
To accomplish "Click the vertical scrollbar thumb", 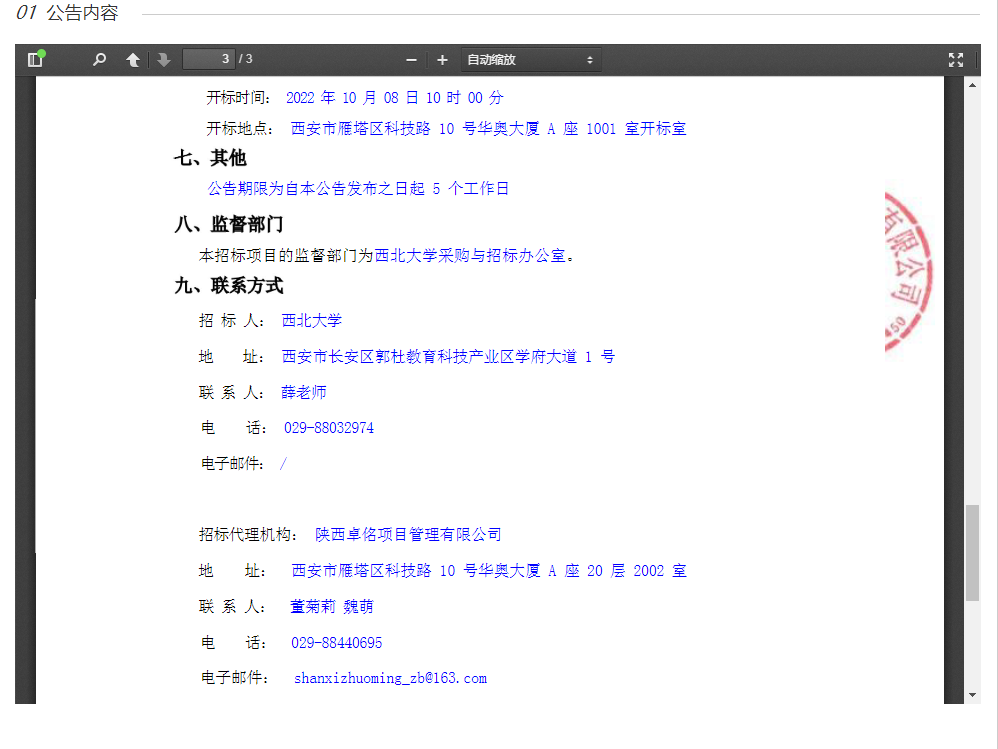I will point(972,552).
